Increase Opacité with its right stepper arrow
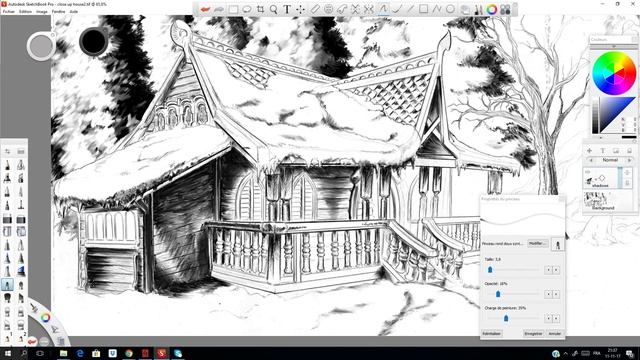Viewport: 640px width, 360px height. [x=556, y=294]
